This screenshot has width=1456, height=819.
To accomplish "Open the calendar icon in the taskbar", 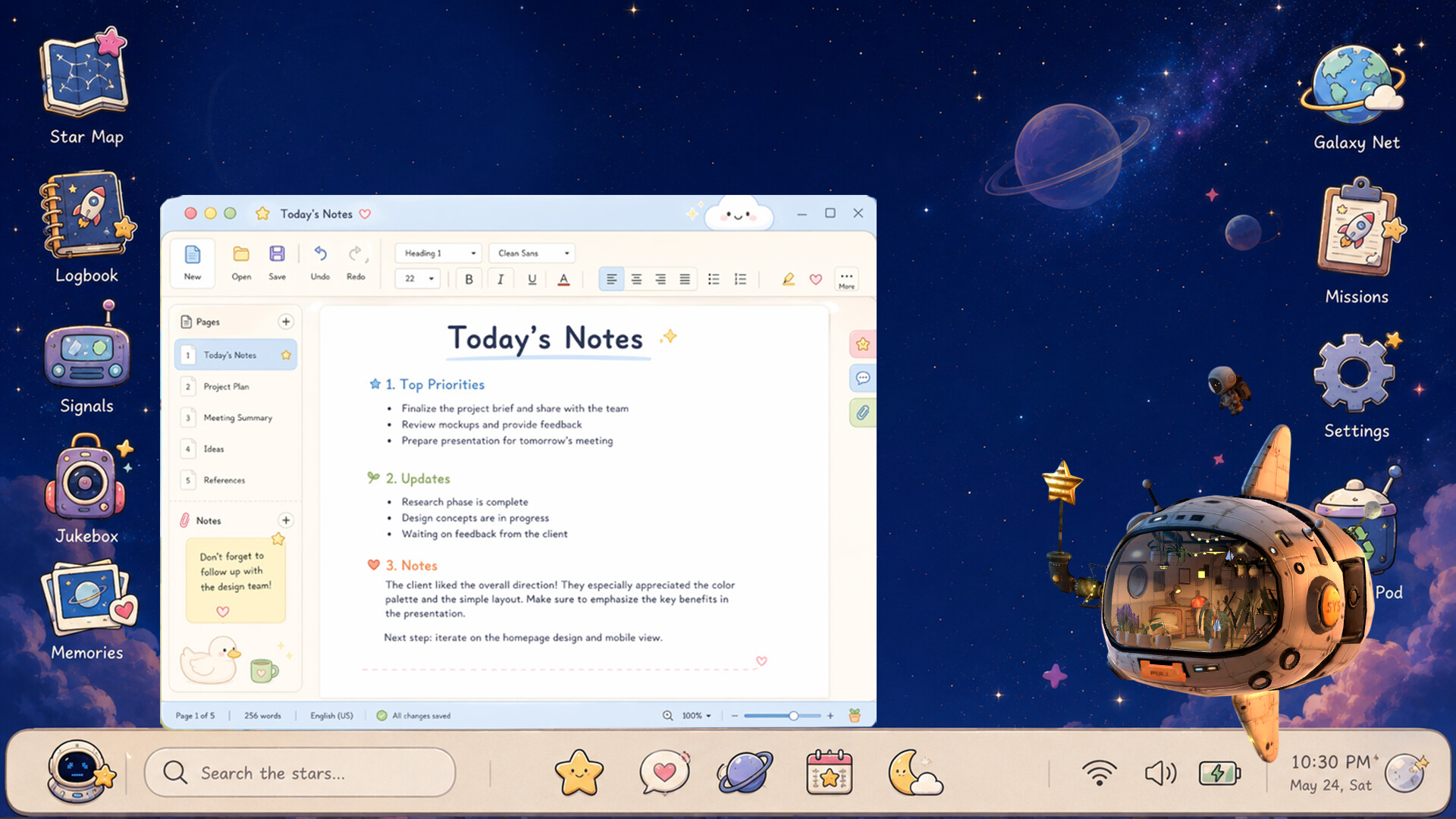I will point(829,773).
